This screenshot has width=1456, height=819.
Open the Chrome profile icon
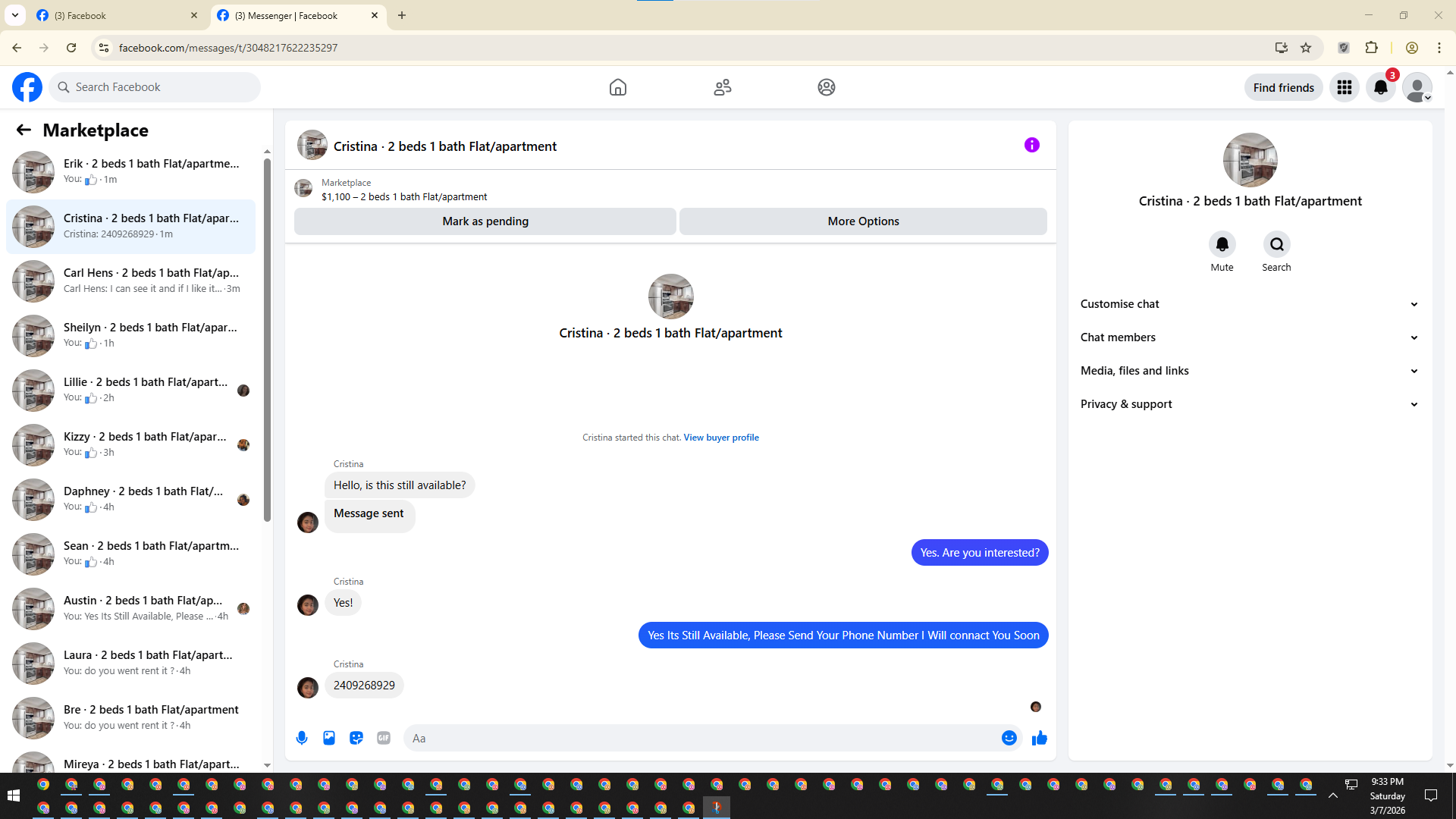pyautogui.click(x=1412, y=48)
